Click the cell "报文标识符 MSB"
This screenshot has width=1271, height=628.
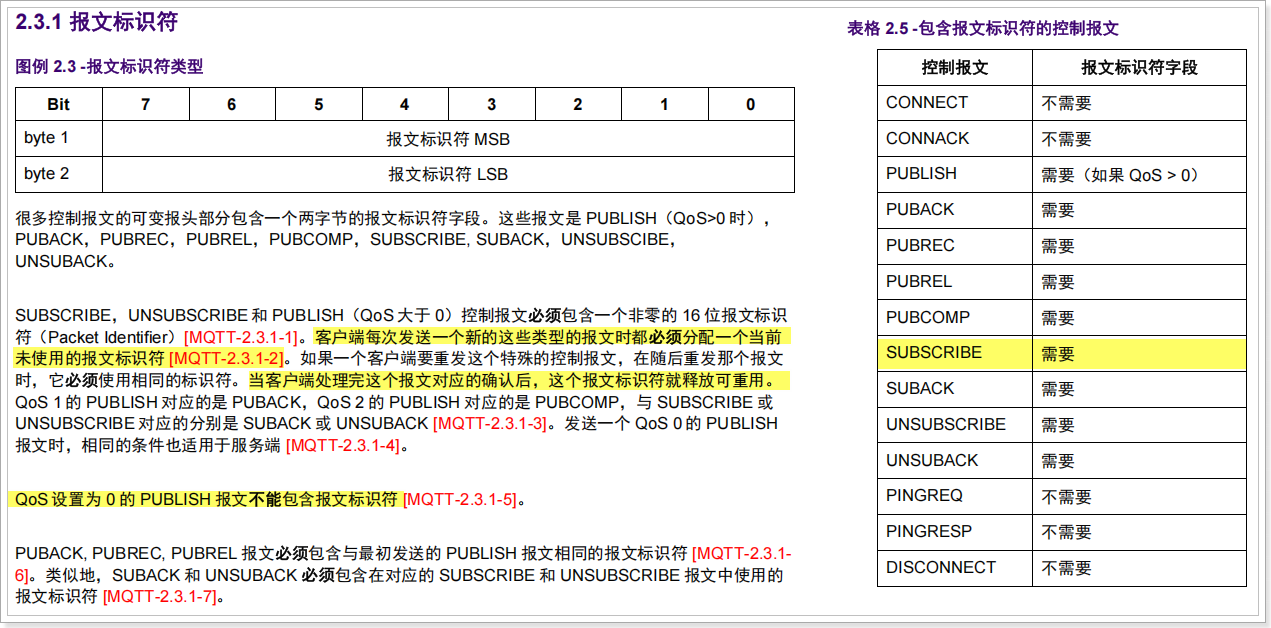point(448,139)
